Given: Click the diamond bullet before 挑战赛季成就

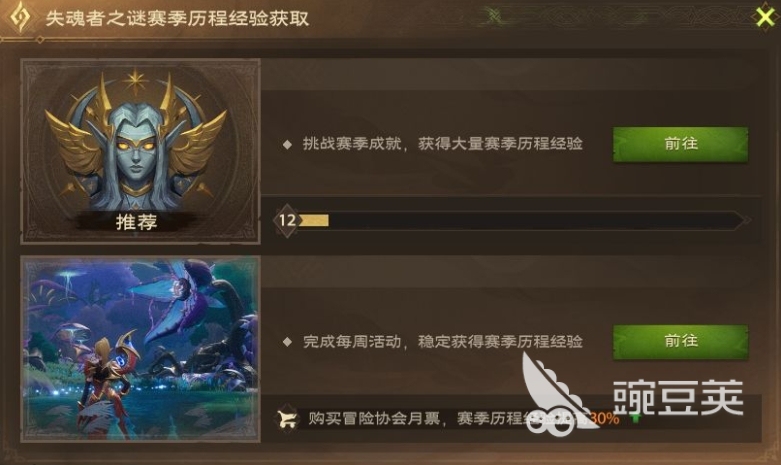Looking at the screenshot, I should (x=287, y=144).
